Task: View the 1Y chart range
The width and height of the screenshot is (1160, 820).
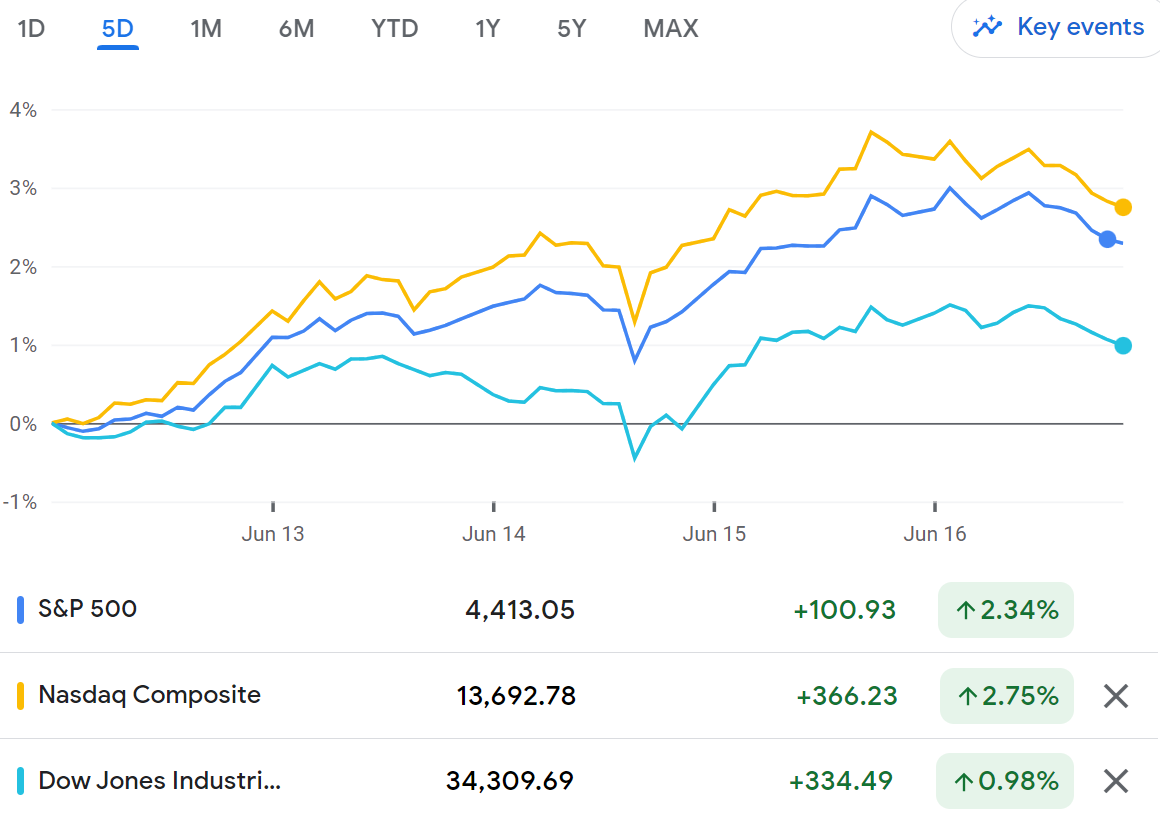Action: [x=488, y=29]
